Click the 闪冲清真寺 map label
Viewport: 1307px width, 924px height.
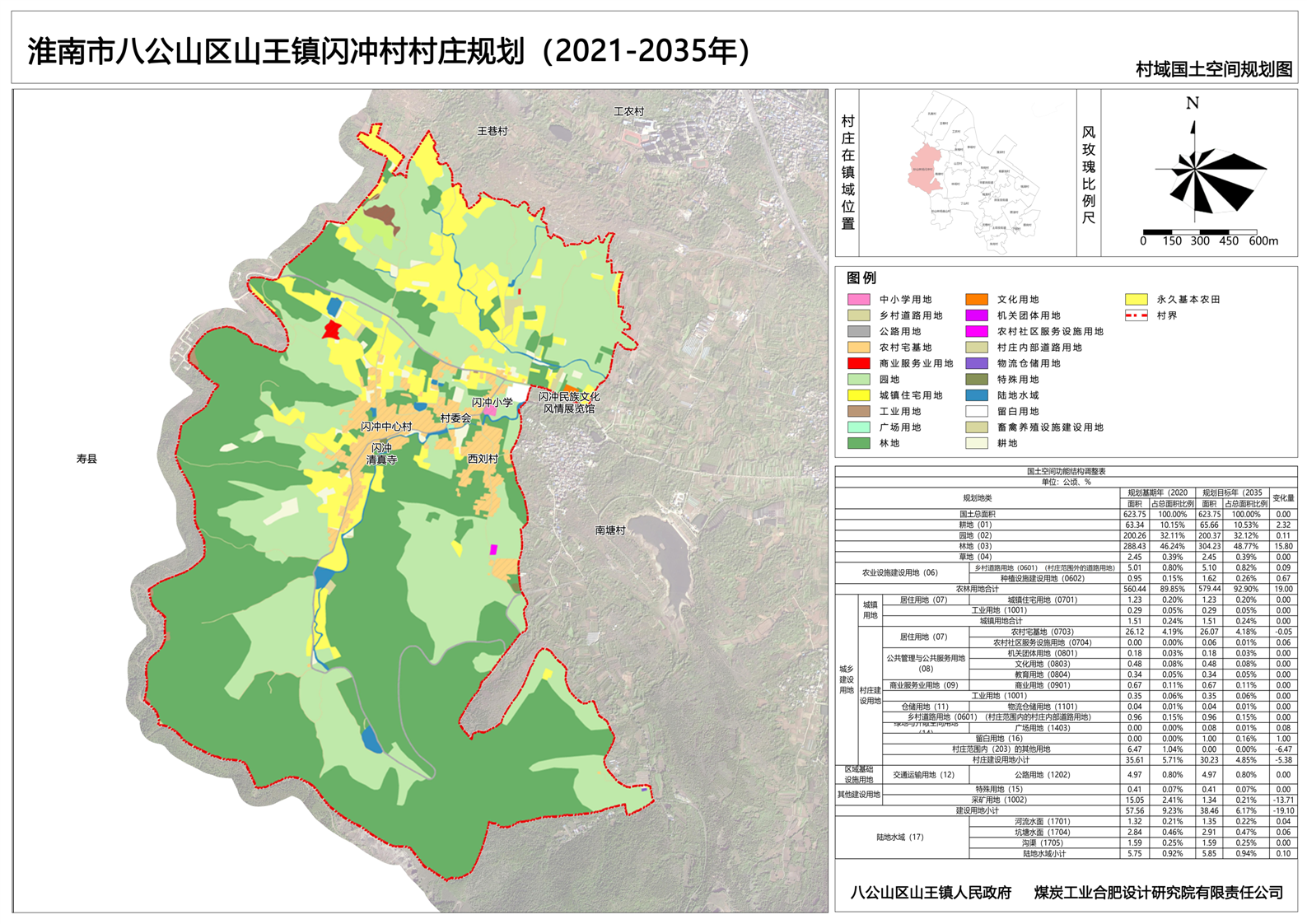coord(381,454)
